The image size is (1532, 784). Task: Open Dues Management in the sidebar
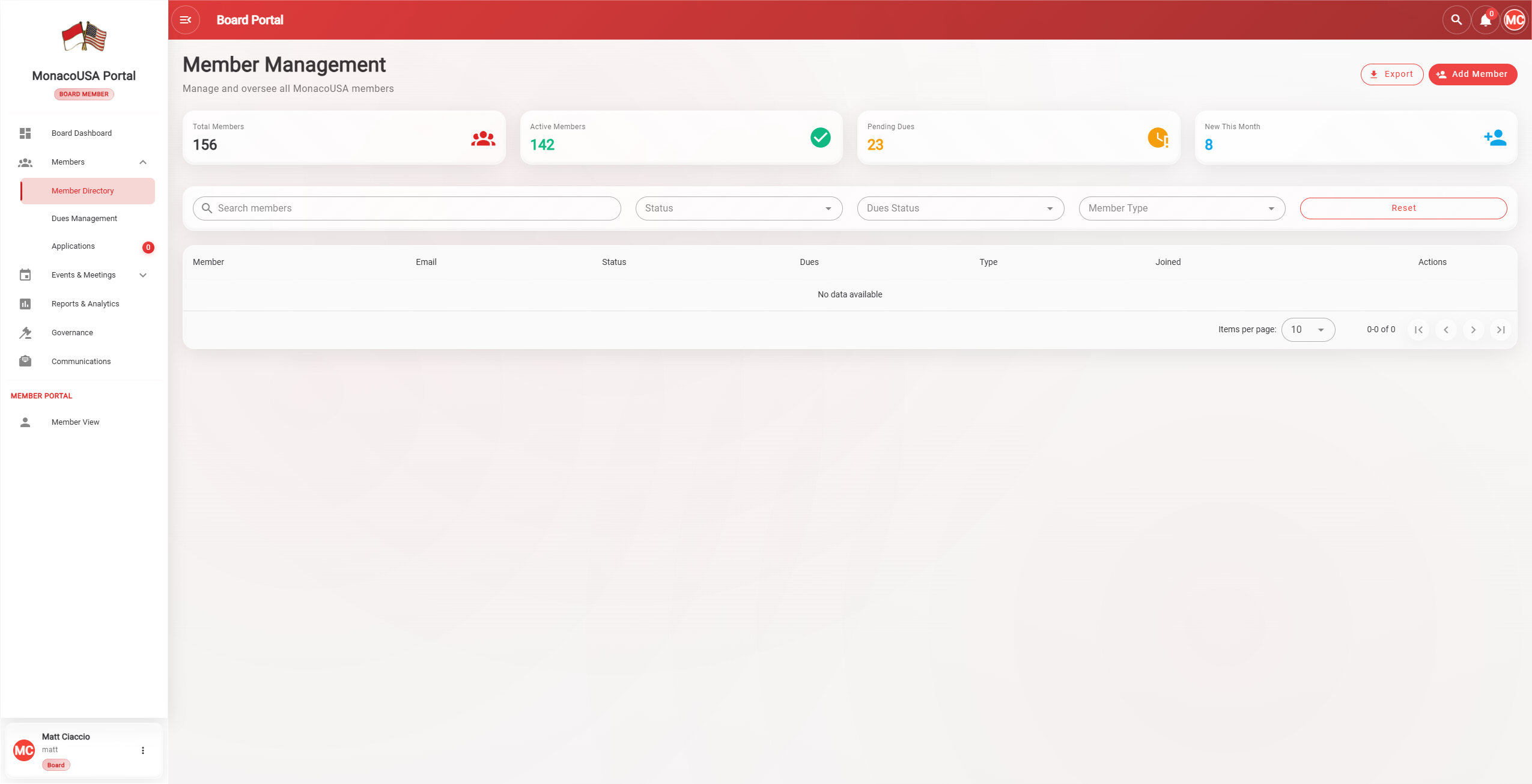84,219
